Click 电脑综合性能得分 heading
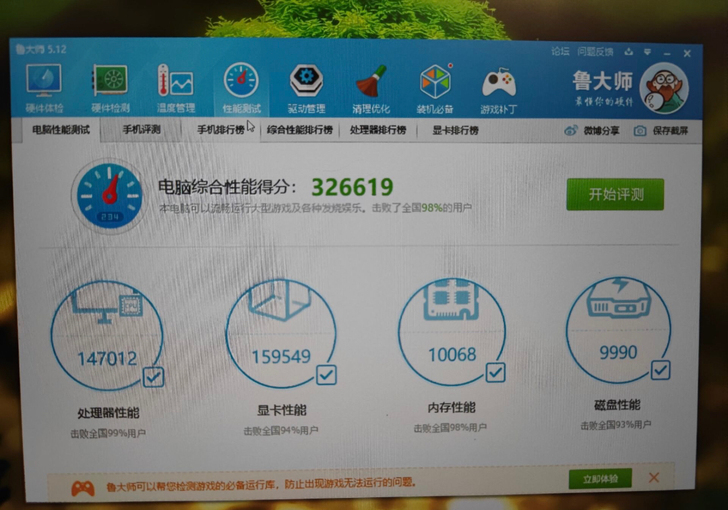This screenshot has height=510, width=728. coord(227,187)
